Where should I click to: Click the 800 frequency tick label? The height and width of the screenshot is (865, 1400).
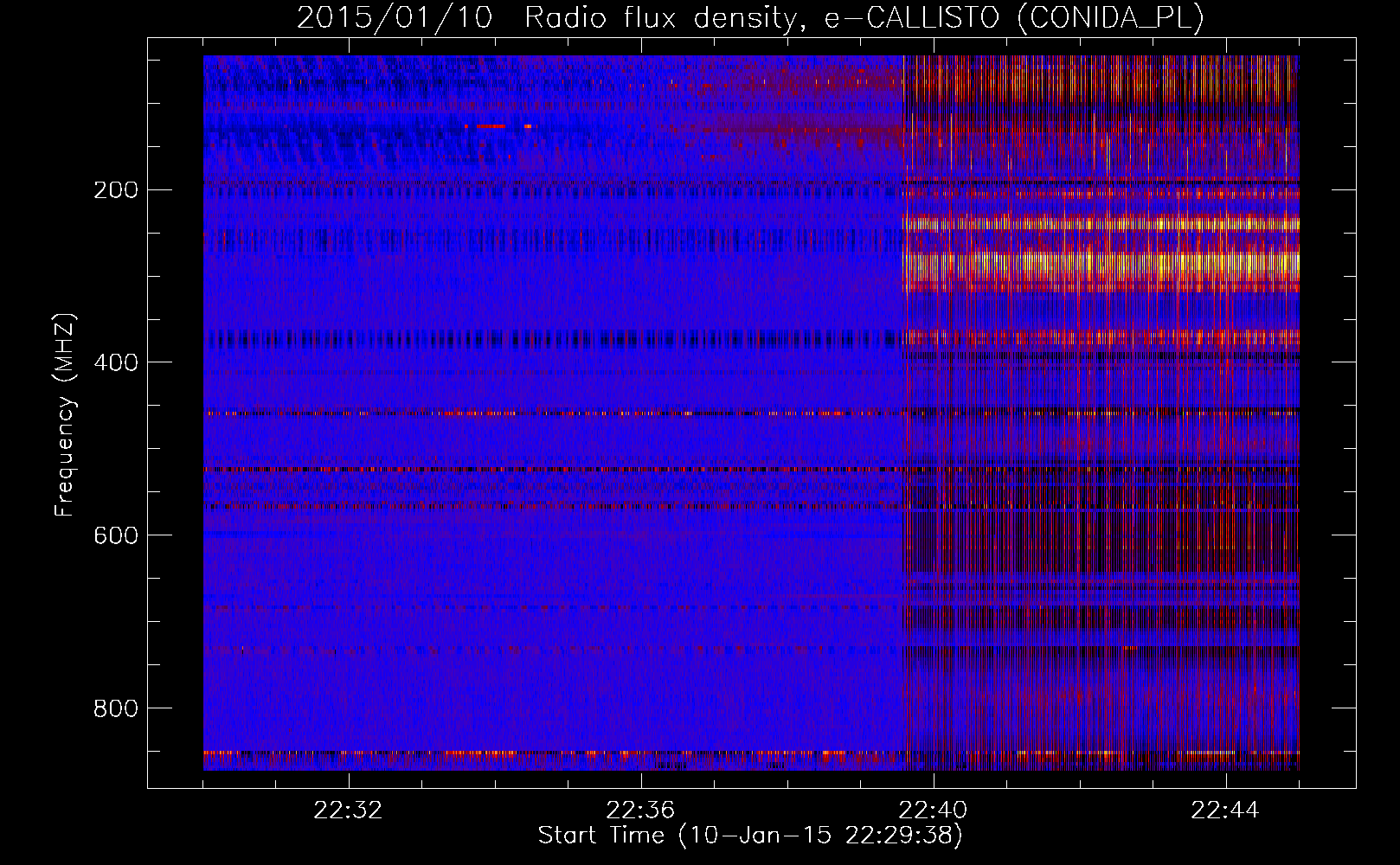pyautogui.click(x=115, y=708)
